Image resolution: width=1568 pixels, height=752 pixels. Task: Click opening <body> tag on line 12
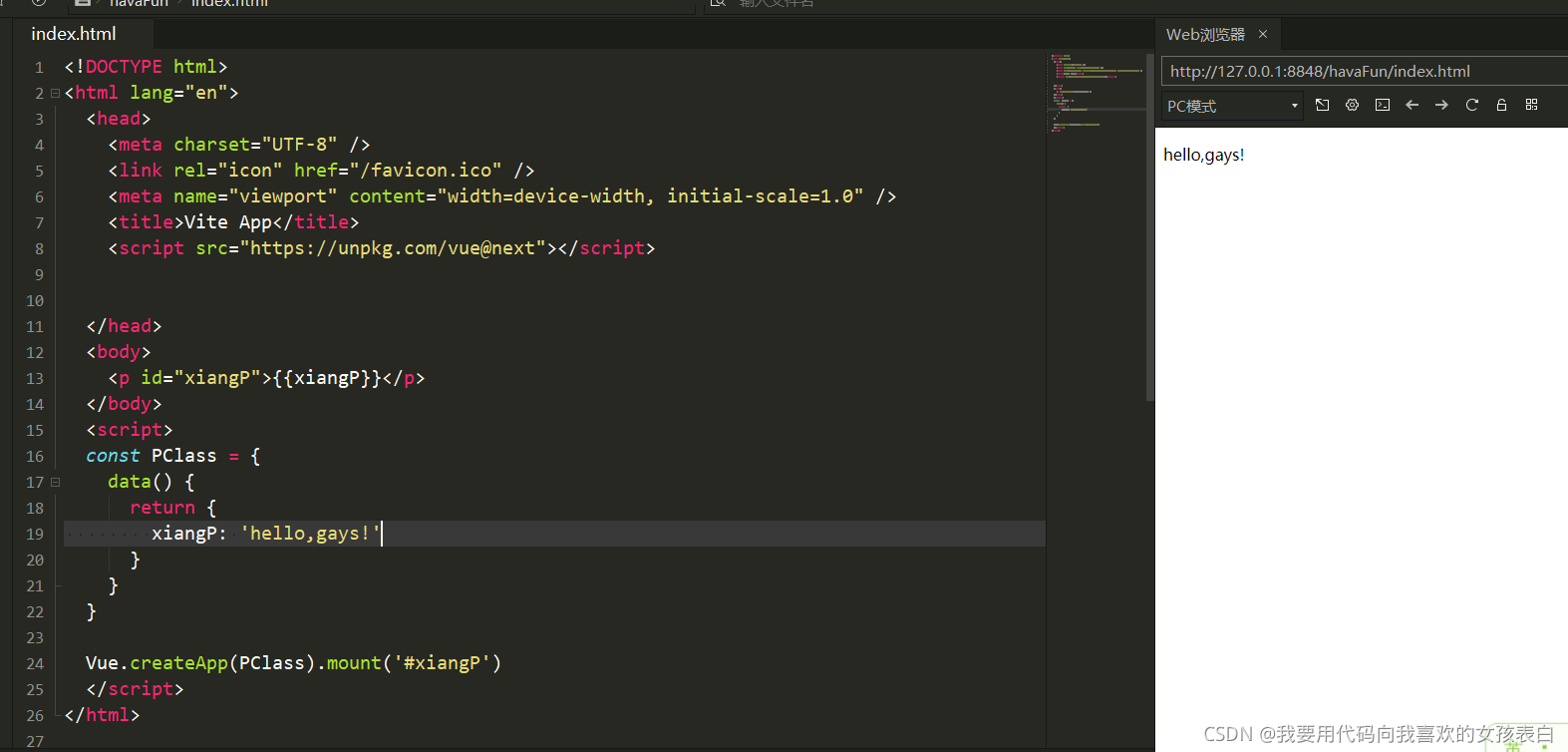tap(119, 352)
